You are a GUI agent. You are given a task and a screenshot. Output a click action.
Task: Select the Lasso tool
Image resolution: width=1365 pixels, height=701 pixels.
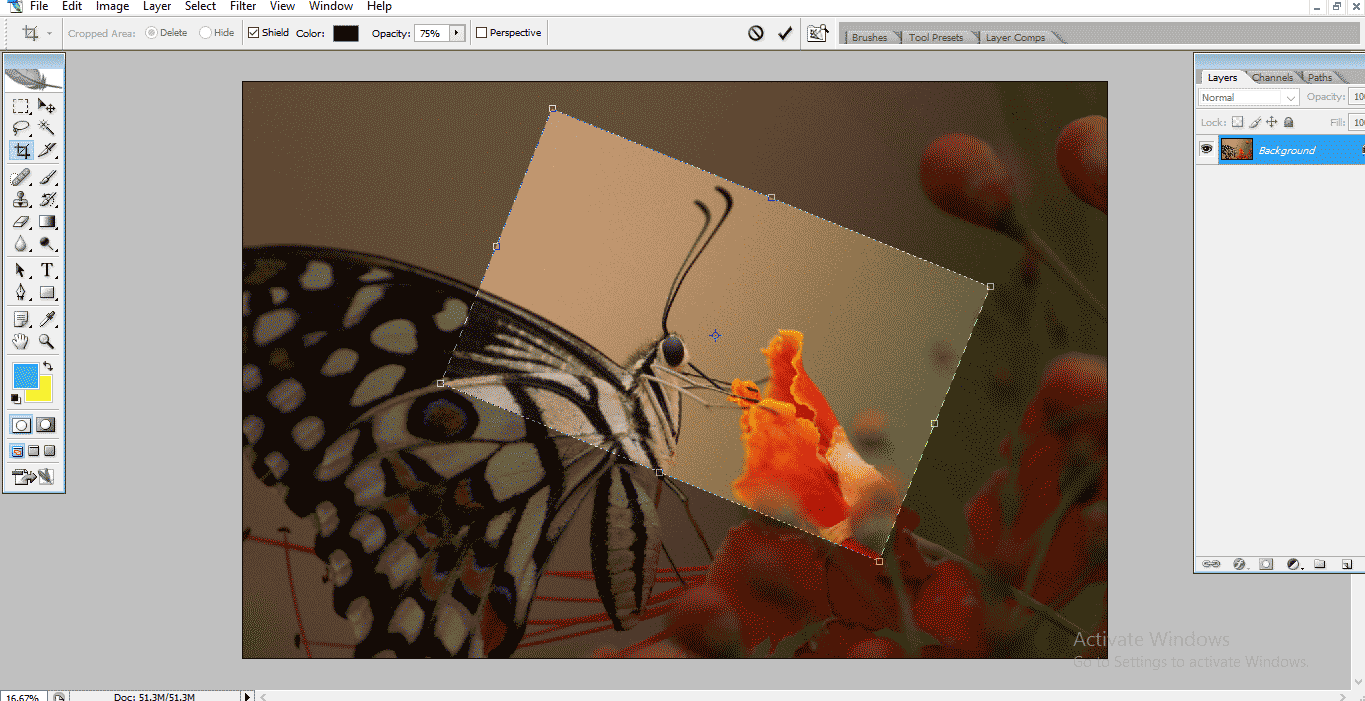pyautogui.click(x=20, y=128)
